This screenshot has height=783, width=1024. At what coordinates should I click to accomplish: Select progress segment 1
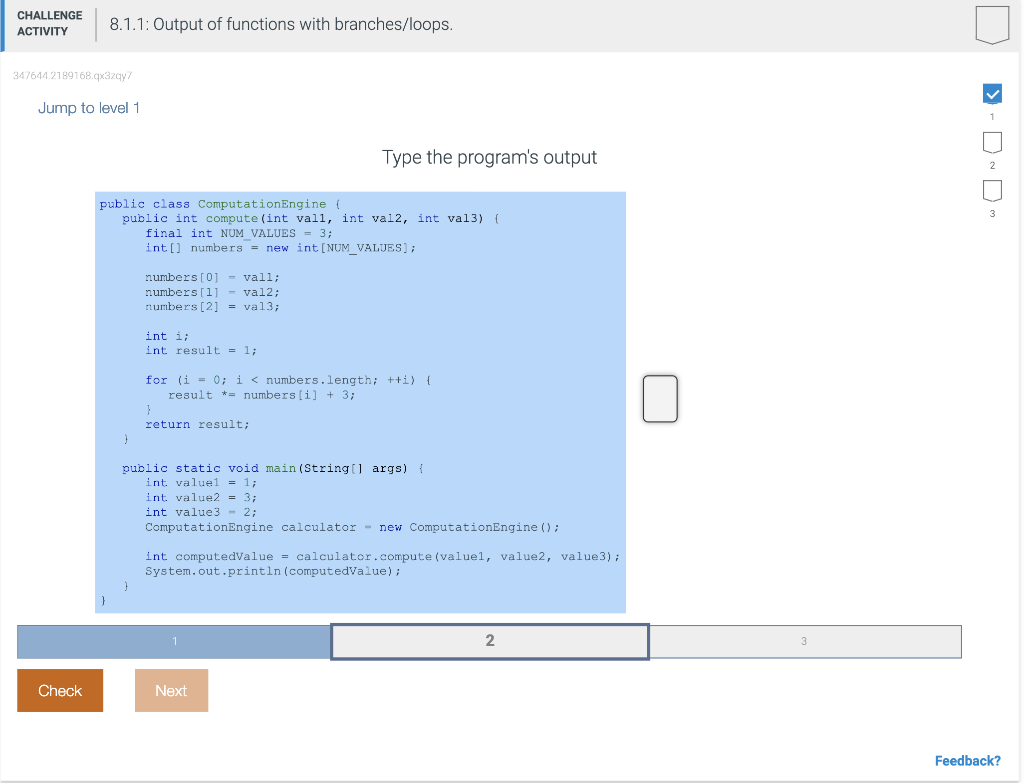point(172,641)
